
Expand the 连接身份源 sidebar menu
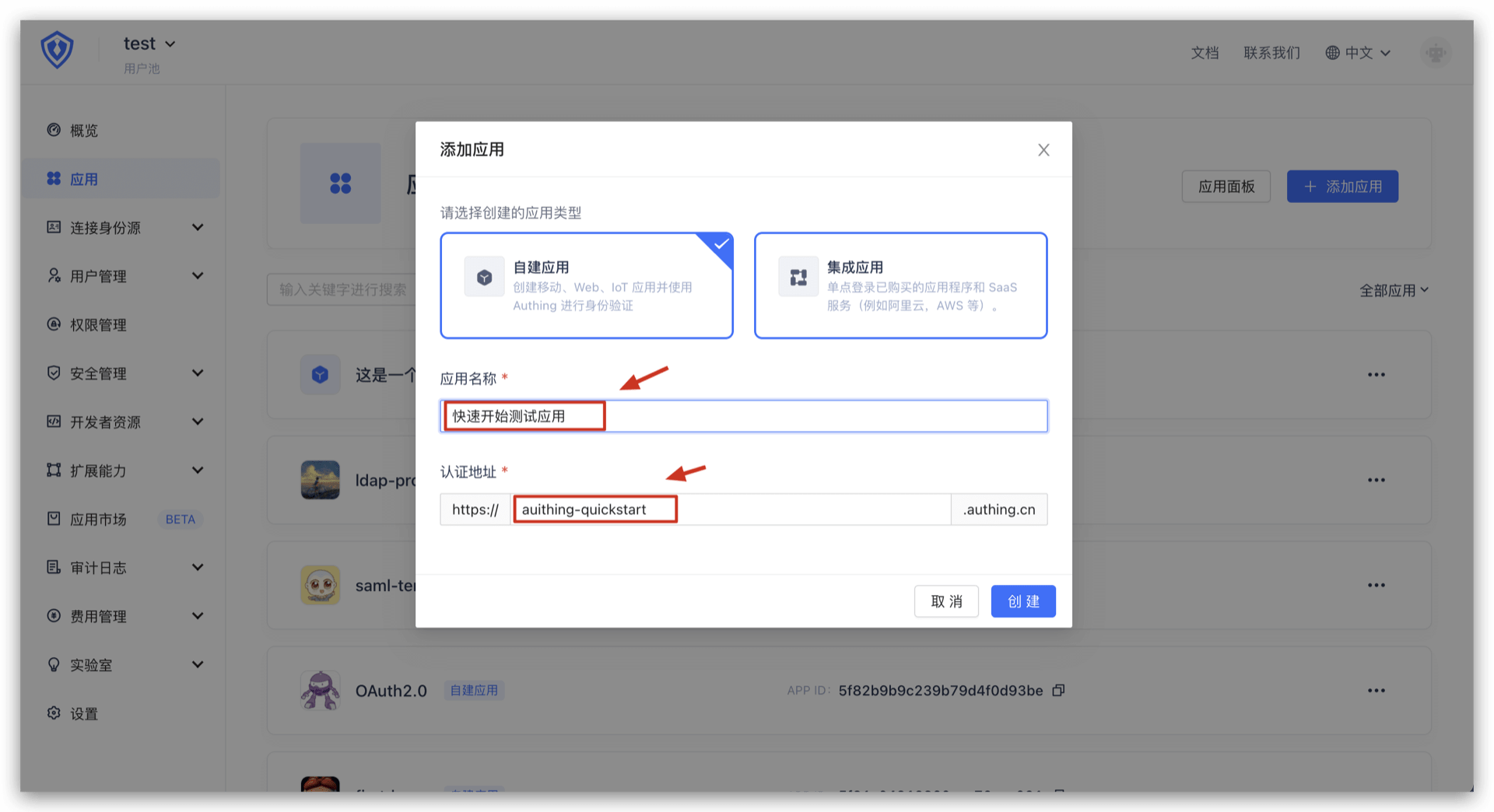[x=124, y=228]
